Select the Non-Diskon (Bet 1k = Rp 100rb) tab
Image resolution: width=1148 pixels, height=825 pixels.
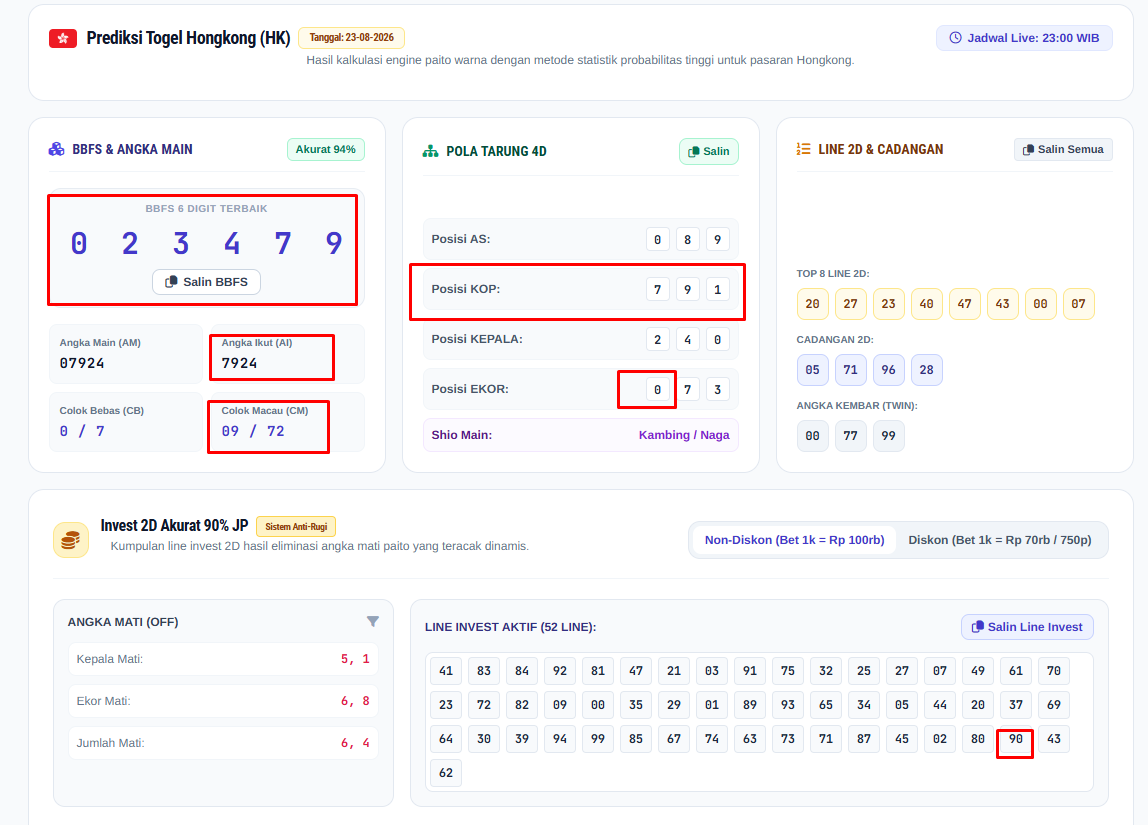pos(794,540)
